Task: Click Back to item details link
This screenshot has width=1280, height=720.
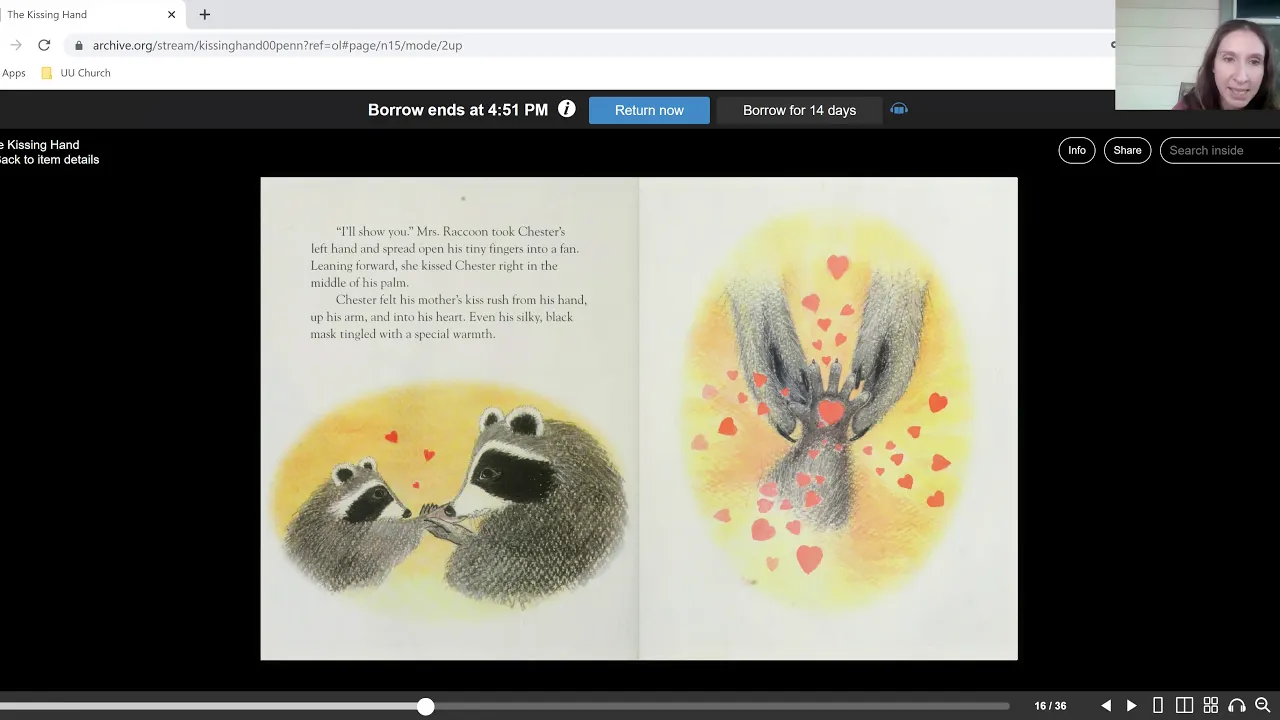Action: click(x=50, y=160)
